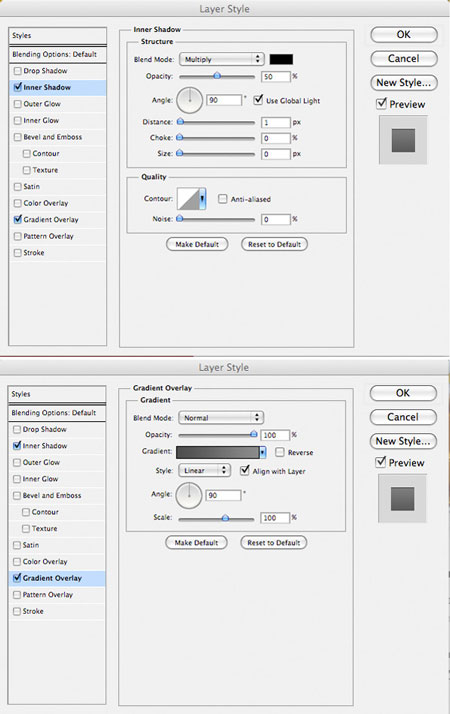Click Cancel in the top Layer Style dialog
Image resolution: width=450 pixels, height=714 pixels.
(404, 59)
